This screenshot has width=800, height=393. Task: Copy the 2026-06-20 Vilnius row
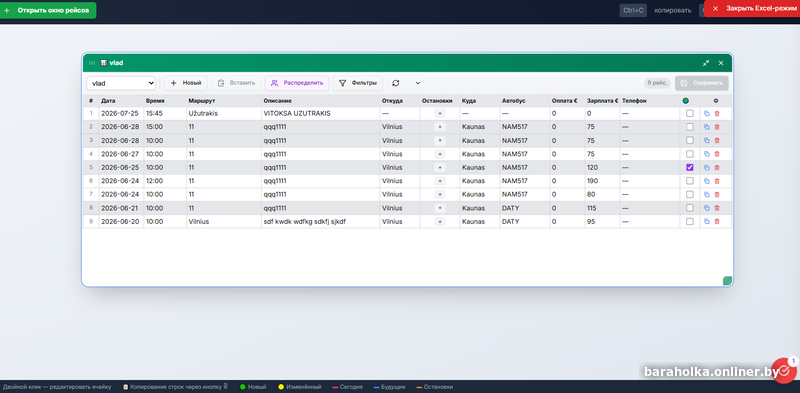click(x=707, y=222)
